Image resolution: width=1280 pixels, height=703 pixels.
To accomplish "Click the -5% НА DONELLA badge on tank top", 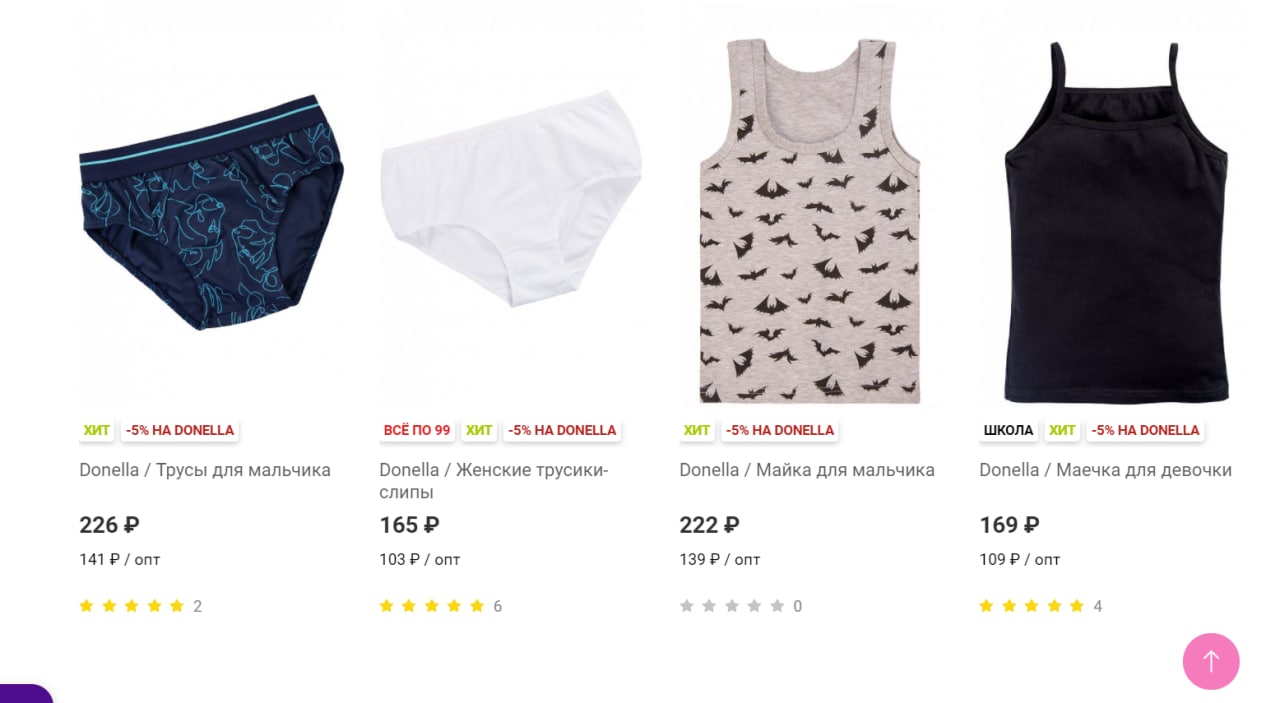I will [780, 430].
